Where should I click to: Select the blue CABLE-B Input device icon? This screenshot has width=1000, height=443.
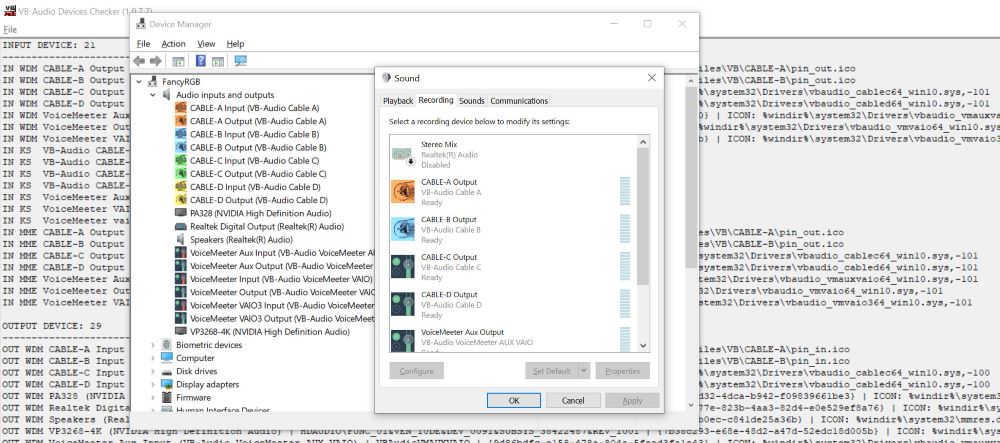coord(180,134)
